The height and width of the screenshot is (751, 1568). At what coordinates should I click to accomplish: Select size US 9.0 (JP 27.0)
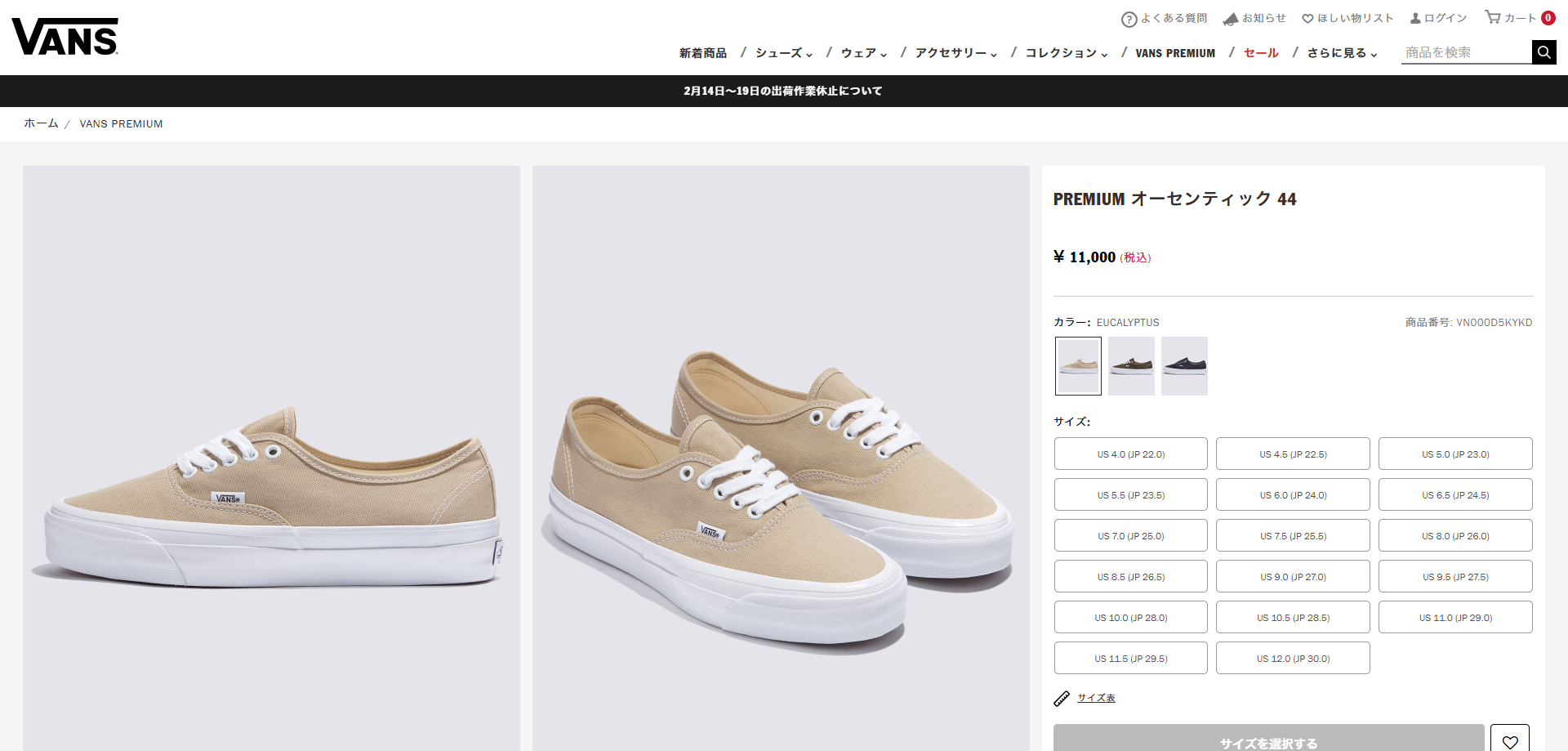coord(1293,576)
